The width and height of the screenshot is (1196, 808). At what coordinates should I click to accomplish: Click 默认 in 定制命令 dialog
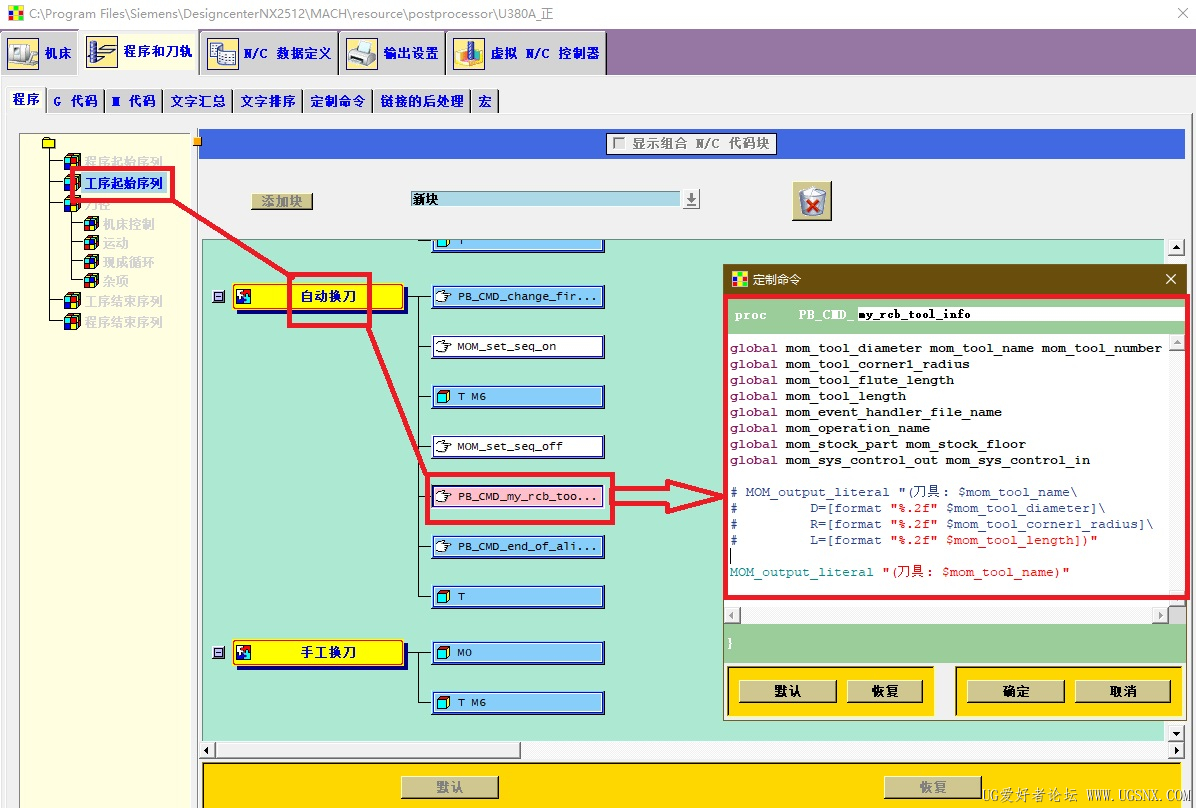[x=788, y=691]
